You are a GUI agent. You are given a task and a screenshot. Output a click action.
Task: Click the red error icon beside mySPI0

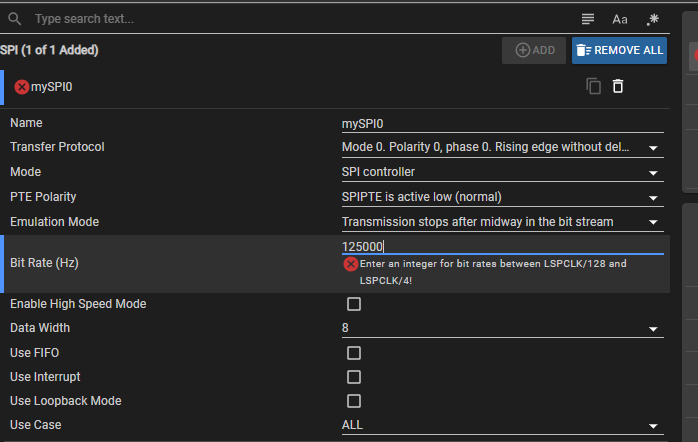(22, 87)
